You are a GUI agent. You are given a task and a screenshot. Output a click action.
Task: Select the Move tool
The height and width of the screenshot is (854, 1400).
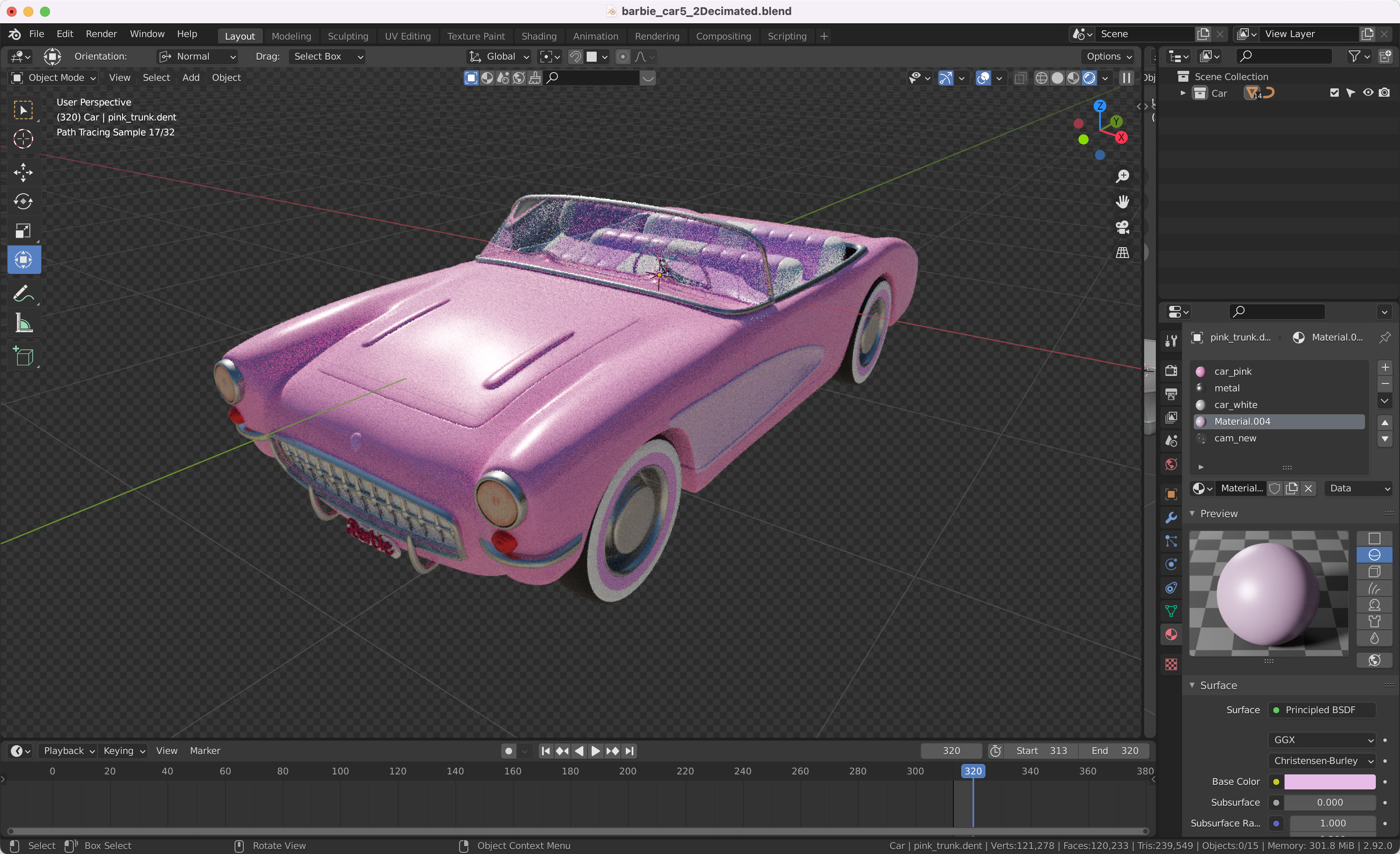[x=23, y=173]
